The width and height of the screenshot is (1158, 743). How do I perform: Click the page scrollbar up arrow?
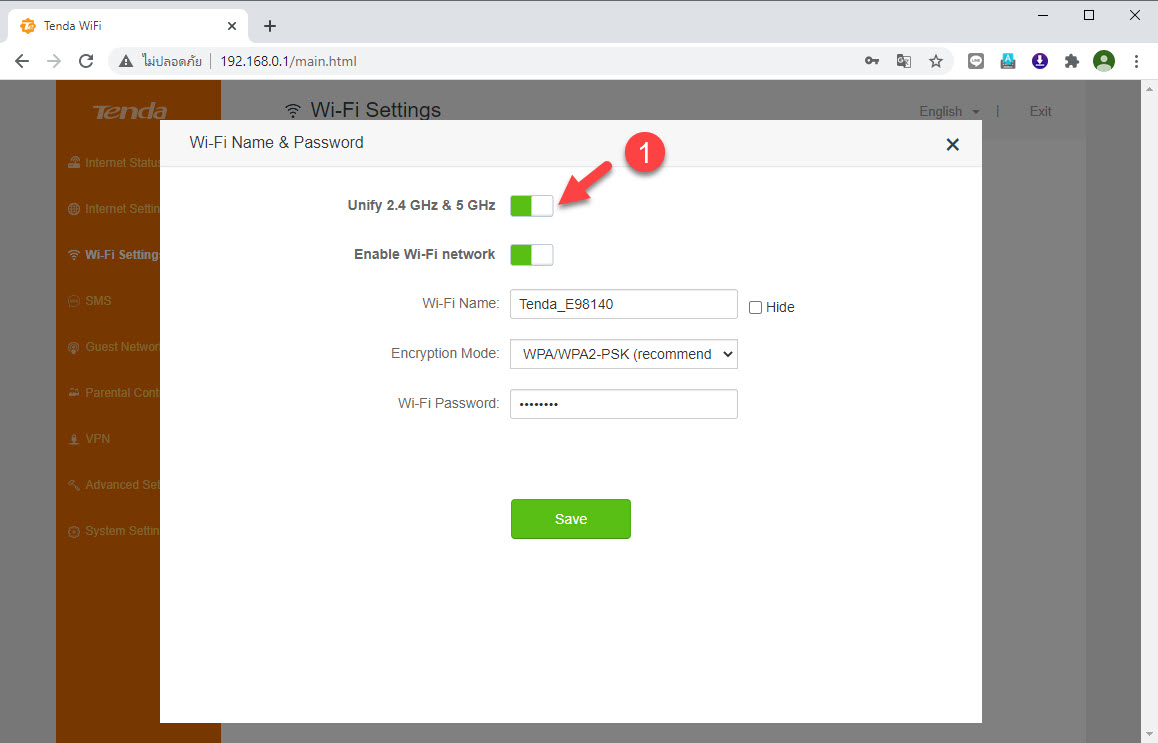pyautogui.click(x=1150, y=89)
